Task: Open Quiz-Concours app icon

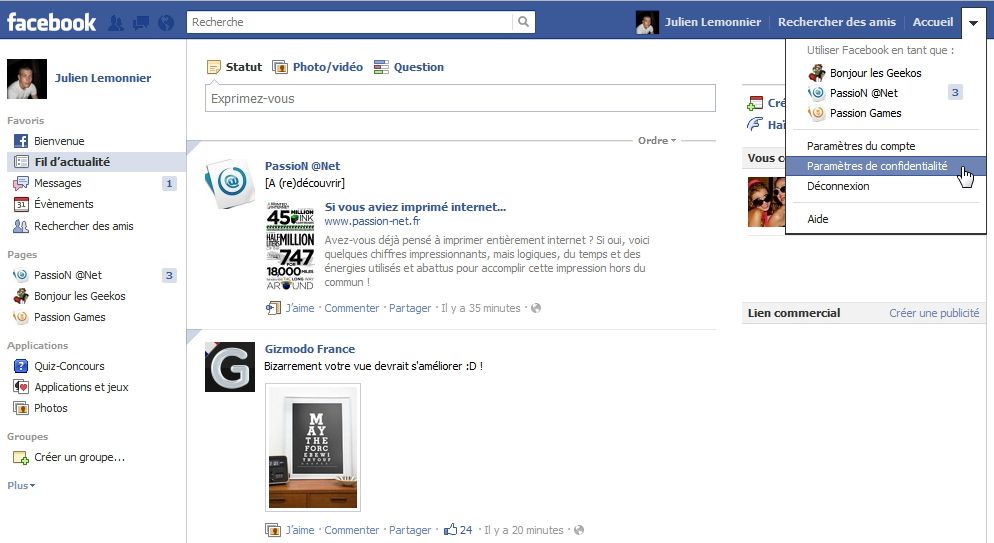Action: point(21,366)
